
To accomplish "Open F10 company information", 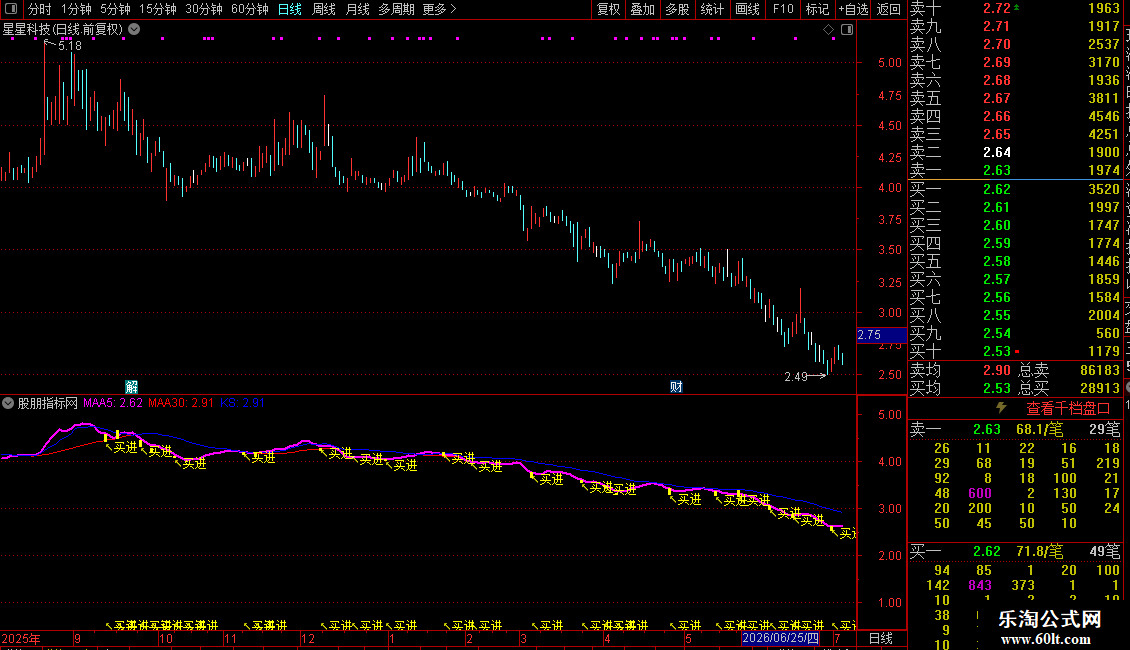I will (x=783, y=9).
